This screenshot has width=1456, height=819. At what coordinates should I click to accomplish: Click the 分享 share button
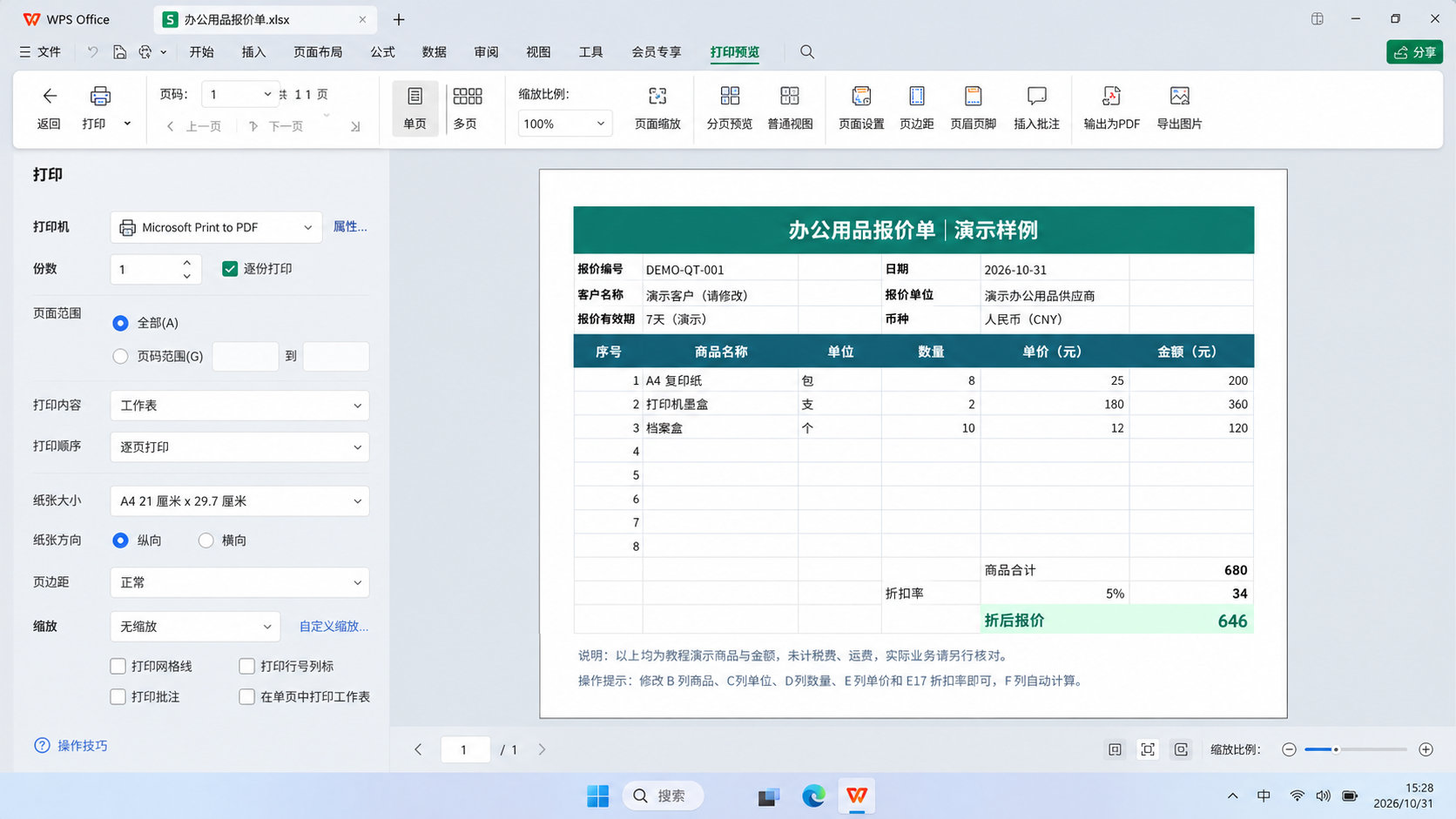click(1414, 52)
